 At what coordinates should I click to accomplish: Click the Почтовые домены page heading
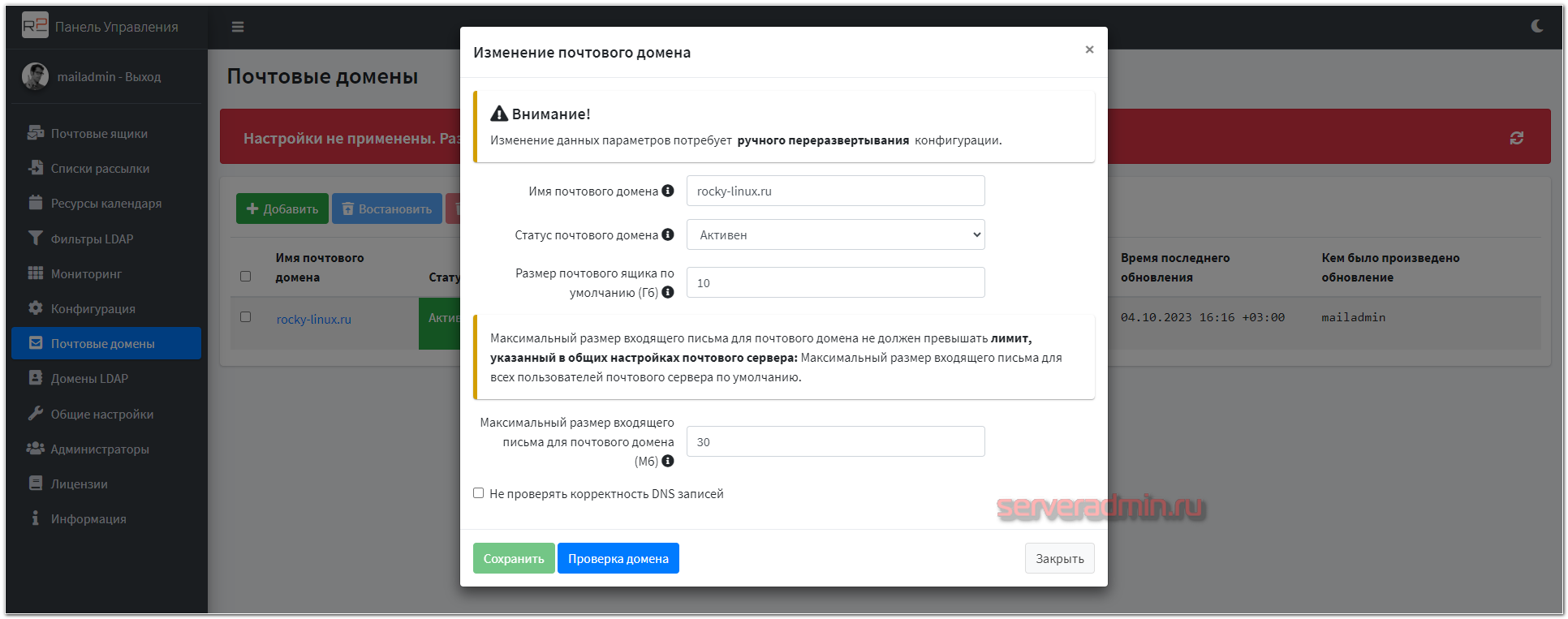click(322, 76)
